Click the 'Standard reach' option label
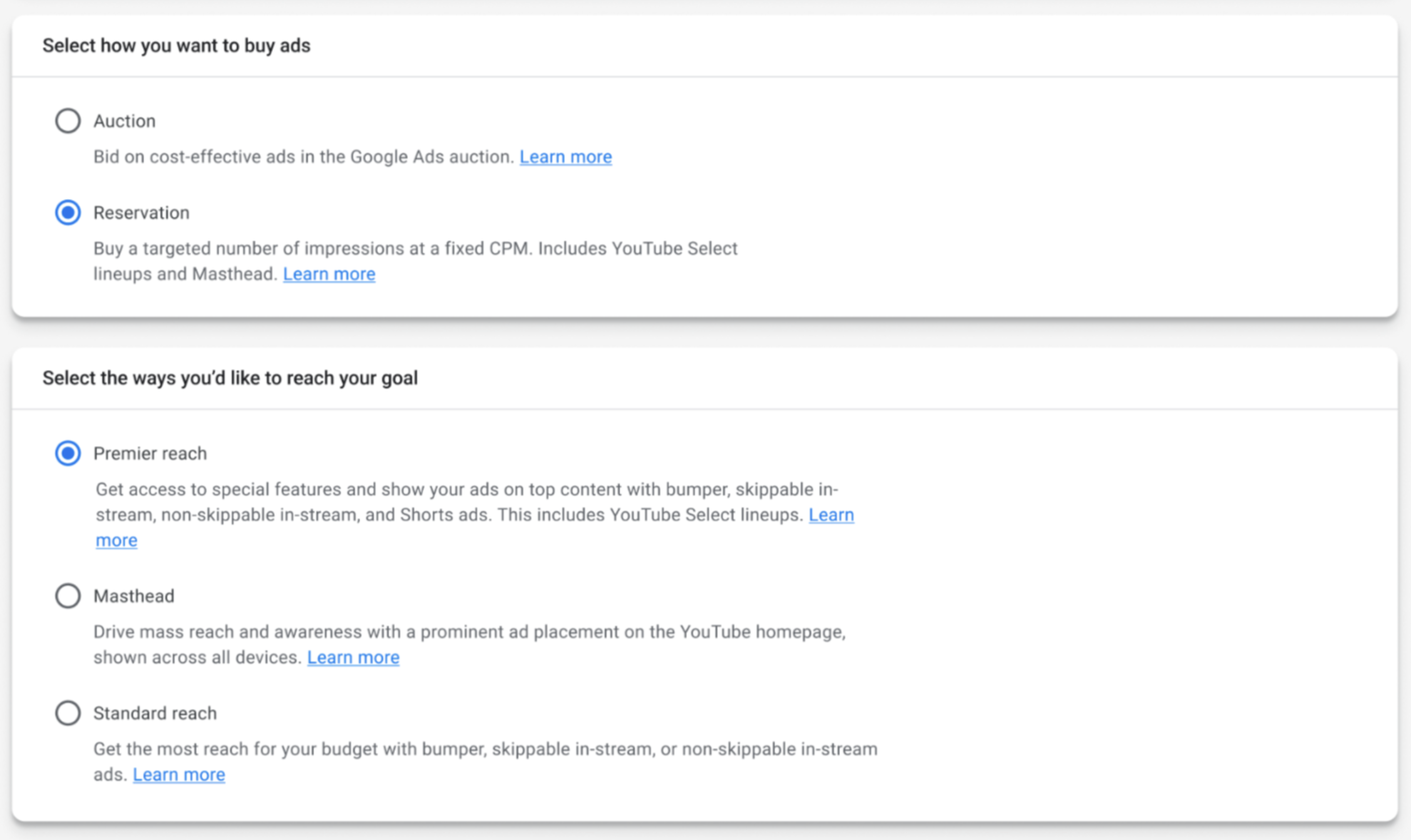The height and width of the screenshot is (840, 1411). coord(155,713)
